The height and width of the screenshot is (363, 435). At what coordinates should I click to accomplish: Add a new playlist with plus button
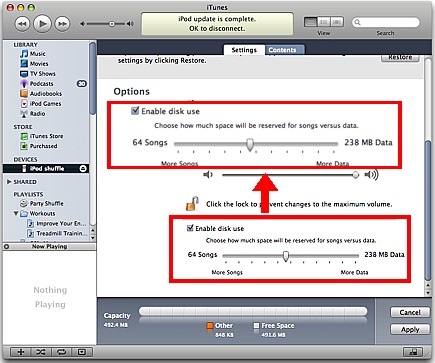(x=21, y=352)
